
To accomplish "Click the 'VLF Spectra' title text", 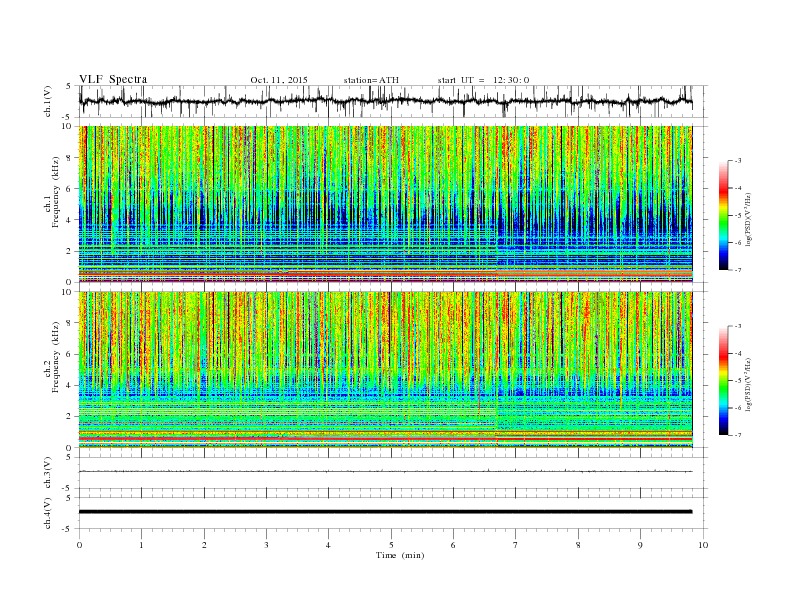I will coord(113,79).
